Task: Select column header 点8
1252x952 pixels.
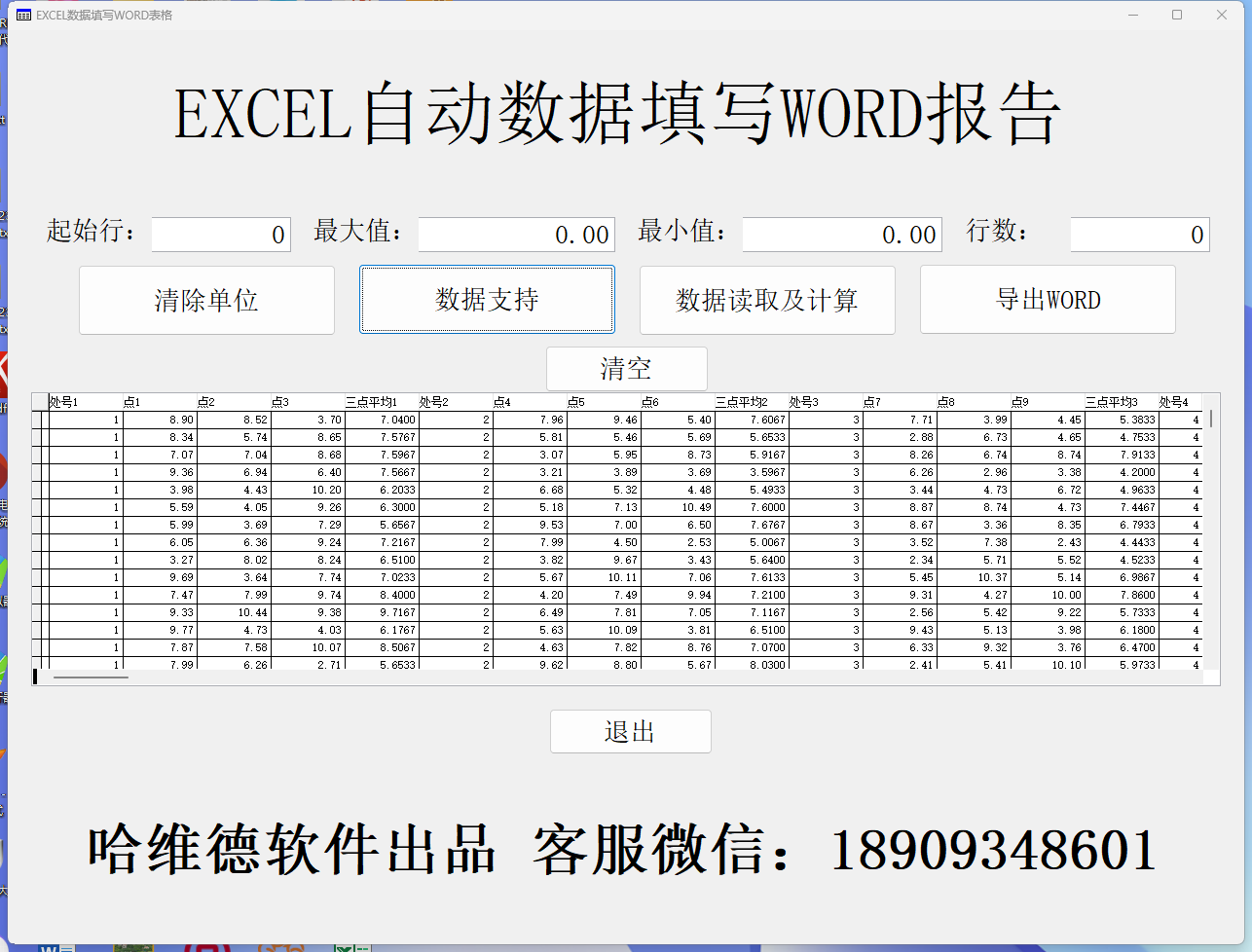Action: pyautogui.click(x=974, y=402)
